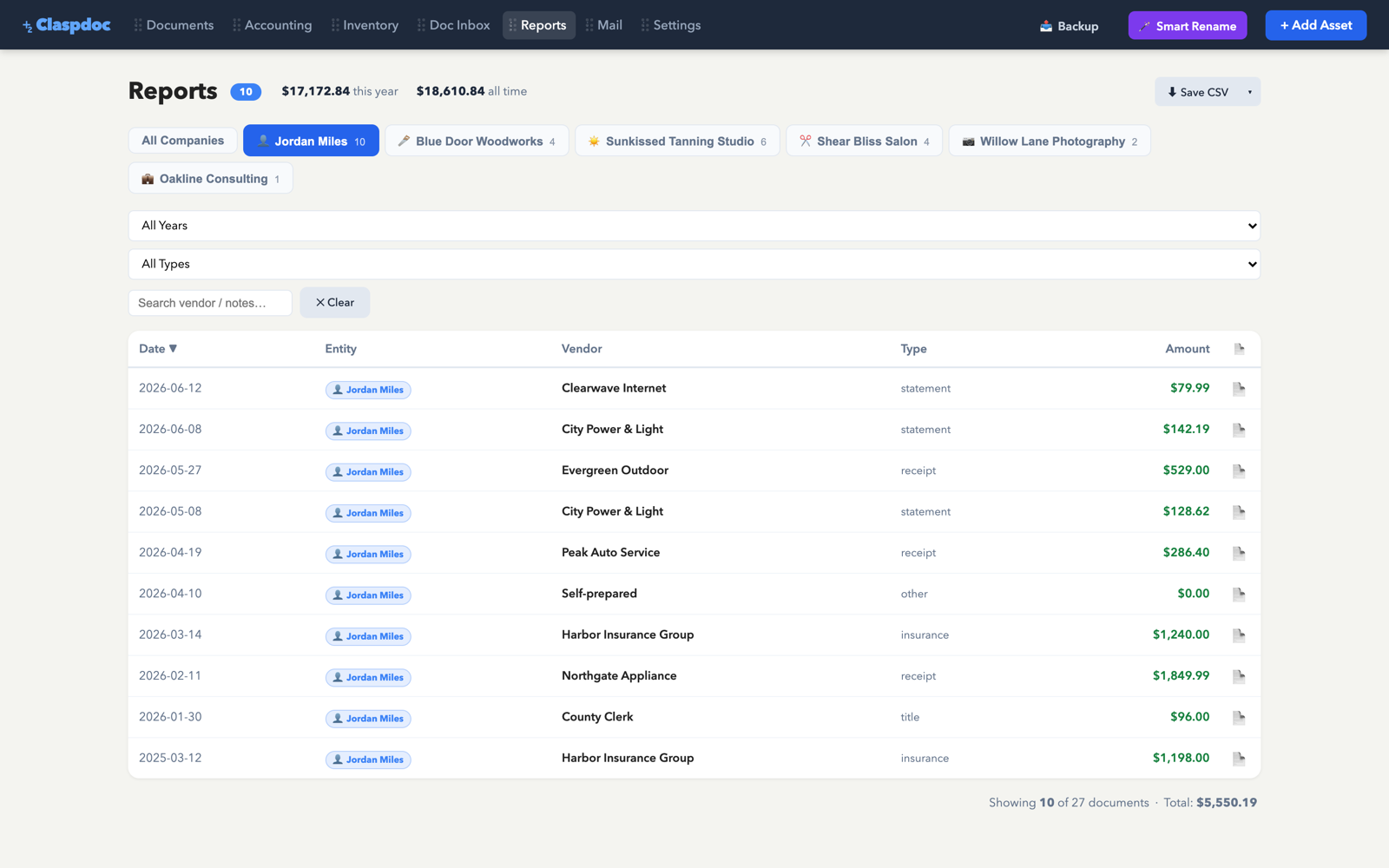Open the All Years dropdown

[694, 226]
